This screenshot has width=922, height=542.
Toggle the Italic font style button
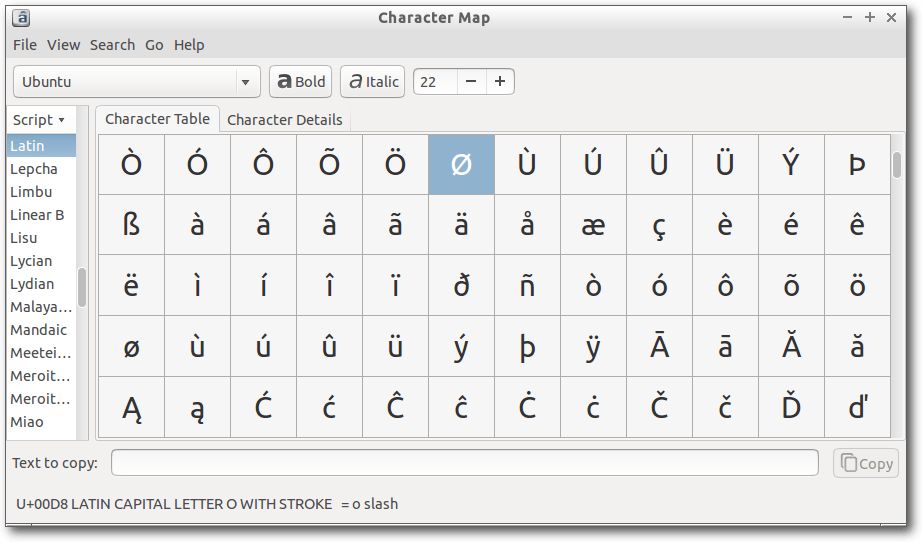point(373,82)
